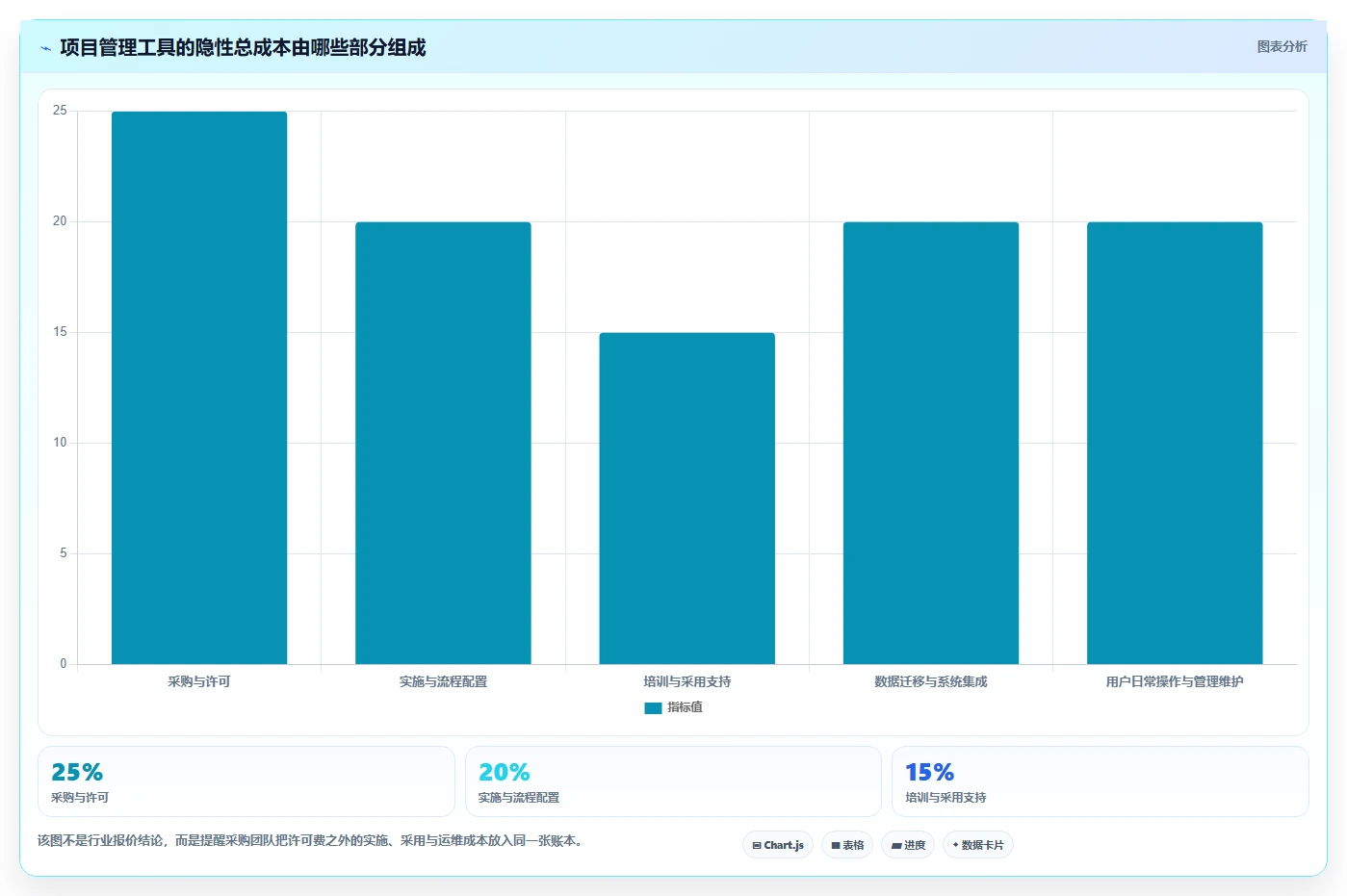1347x896 pixels.
Task: Click the 图表分析 label in the header
Action: [1282, 46]
